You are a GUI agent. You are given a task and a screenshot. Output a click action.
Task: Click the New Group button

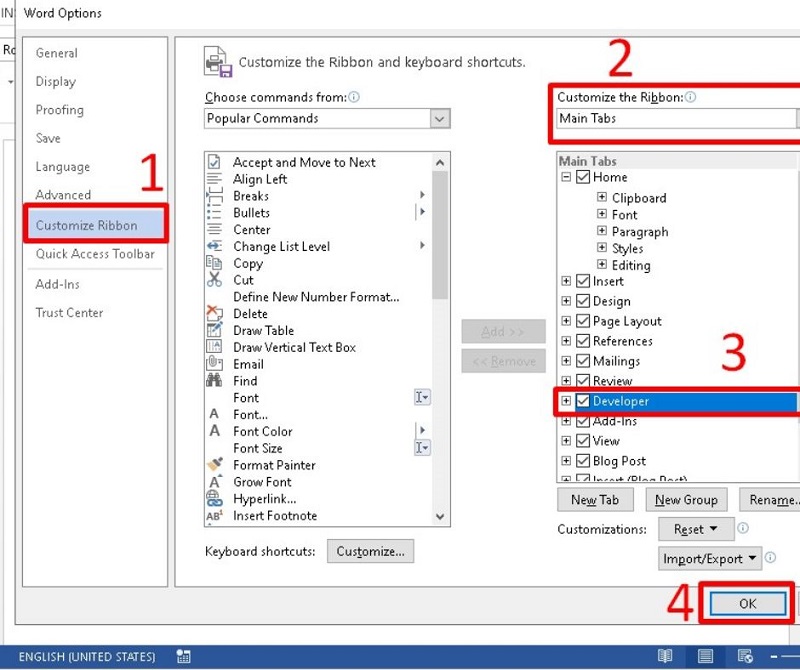[x=686, y=500]
